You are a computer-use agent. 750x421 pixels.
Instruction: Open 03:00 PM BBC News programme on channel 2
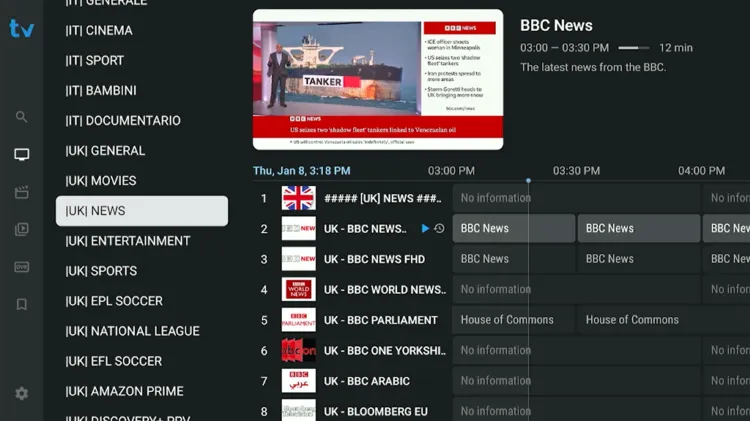pos(514,229)
